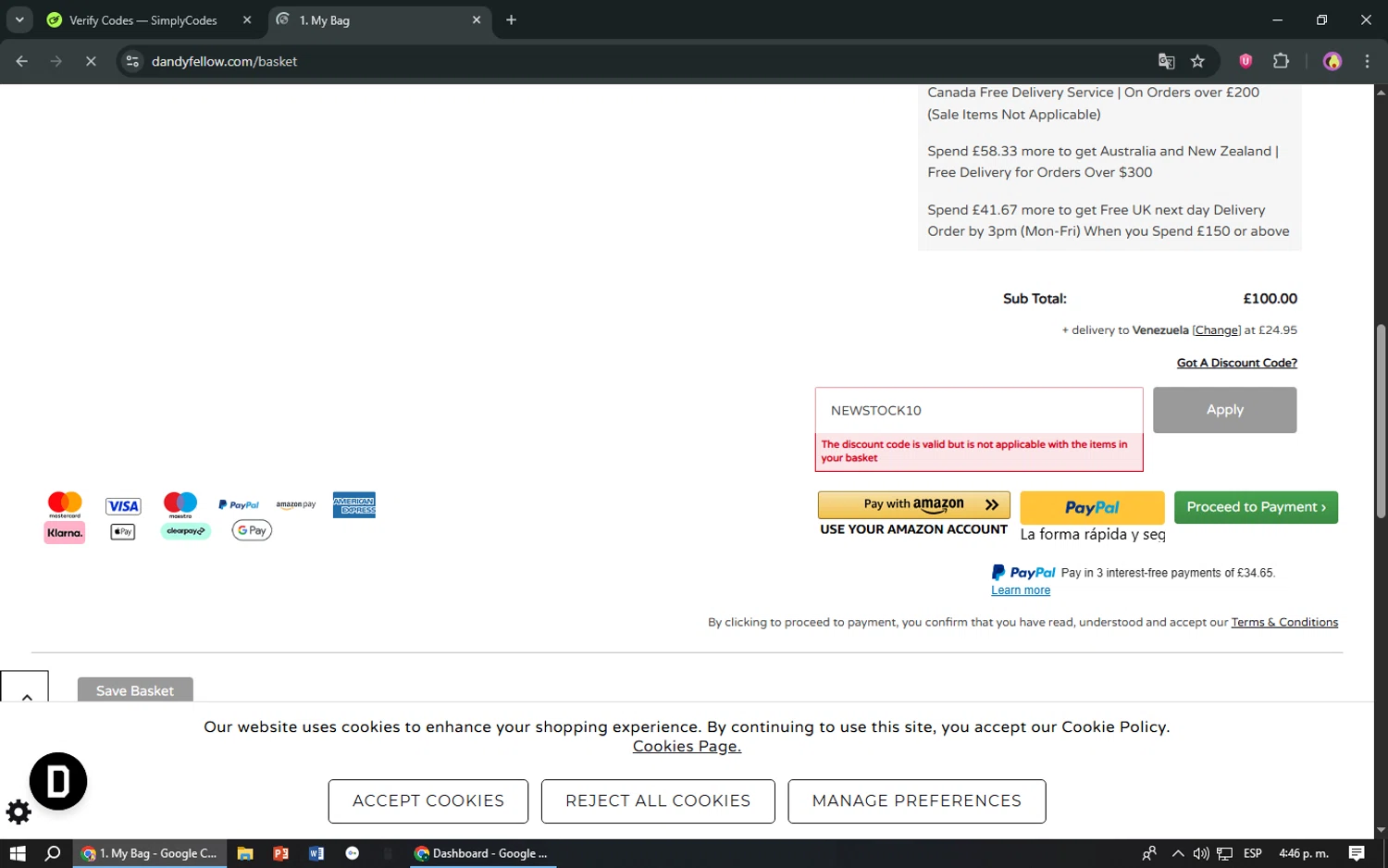
Task: Accept cookies on the banner
Action: [428, 801]
